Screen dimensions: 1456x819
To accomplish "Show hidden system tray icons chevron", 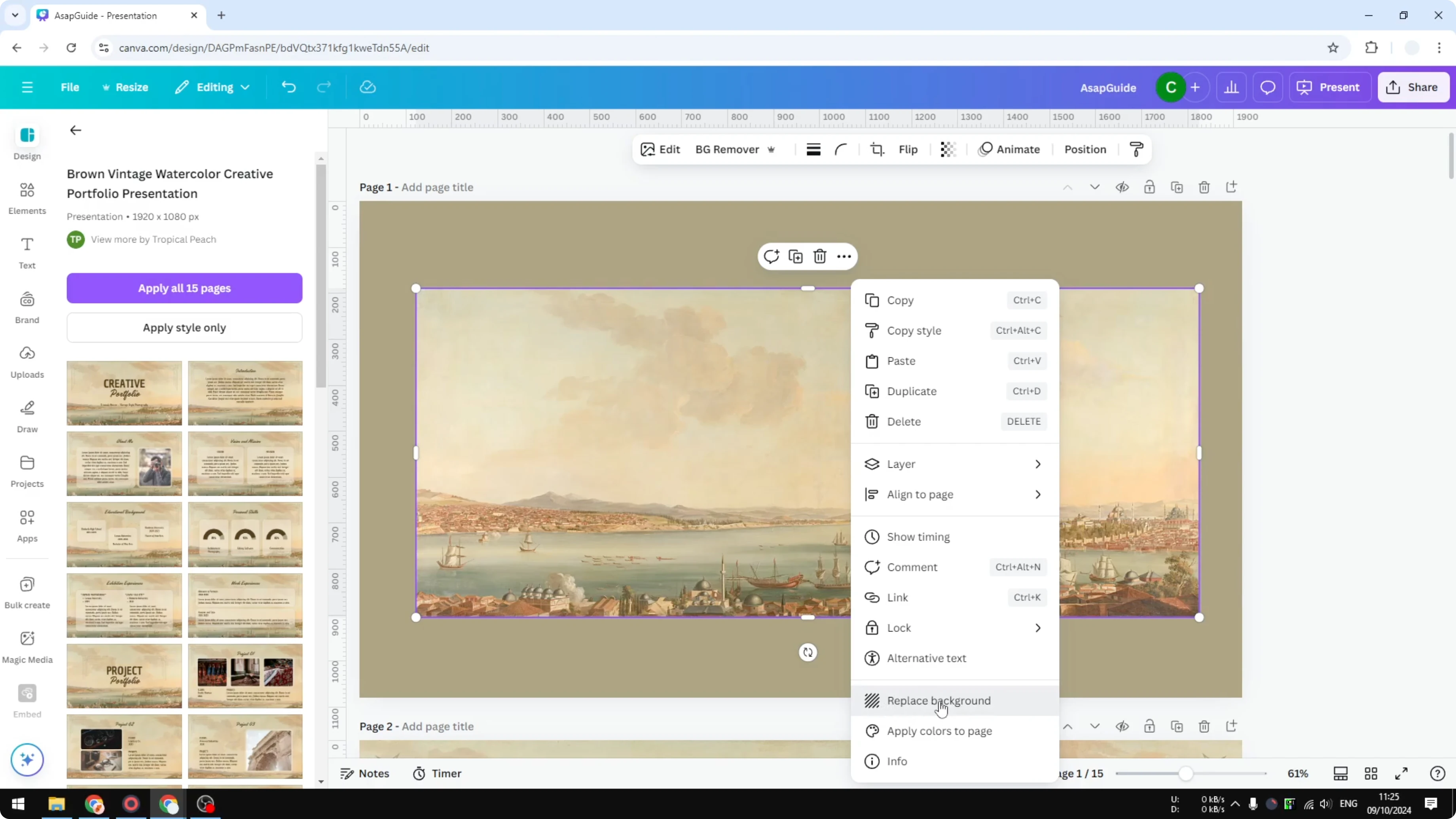I will click(x=1236, y=804).
